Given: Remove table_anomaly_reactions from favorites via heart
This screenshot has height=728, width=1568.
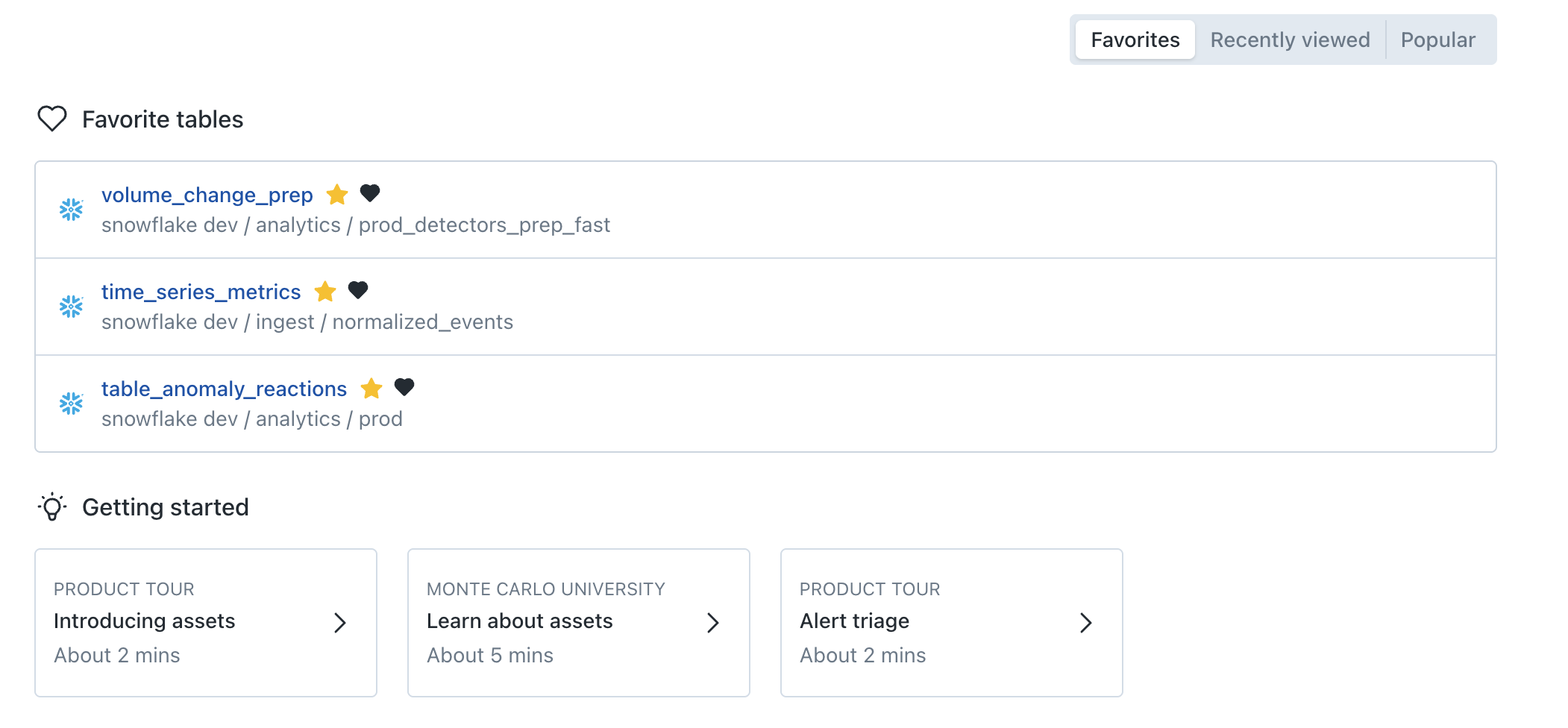Looking at the screenshot, I should (x=404, y=387).
